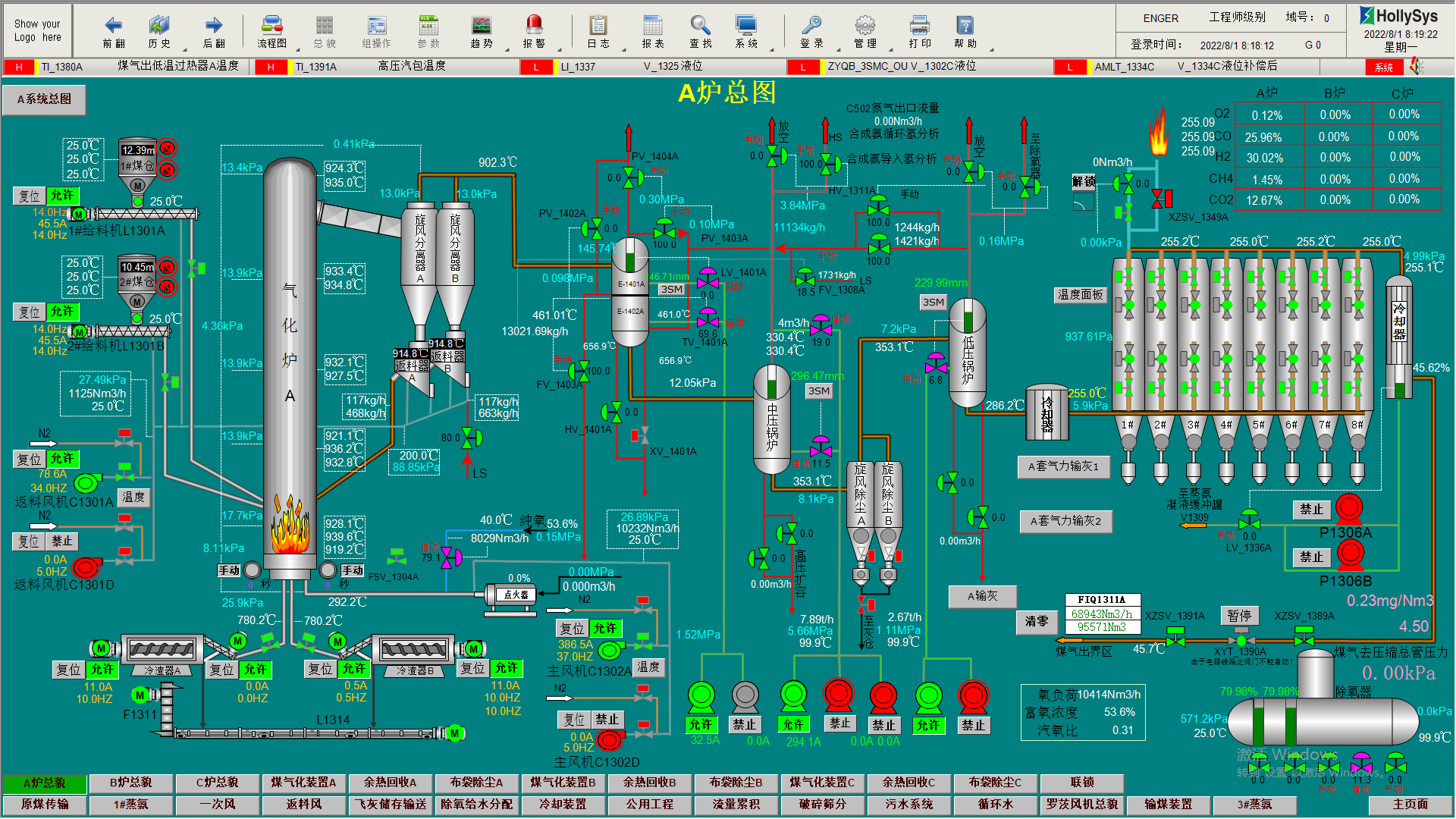Click the 3SM level setpoint box near E-1401A
1456x819 pixels.
pyautogui.click(x=671, y=290)
